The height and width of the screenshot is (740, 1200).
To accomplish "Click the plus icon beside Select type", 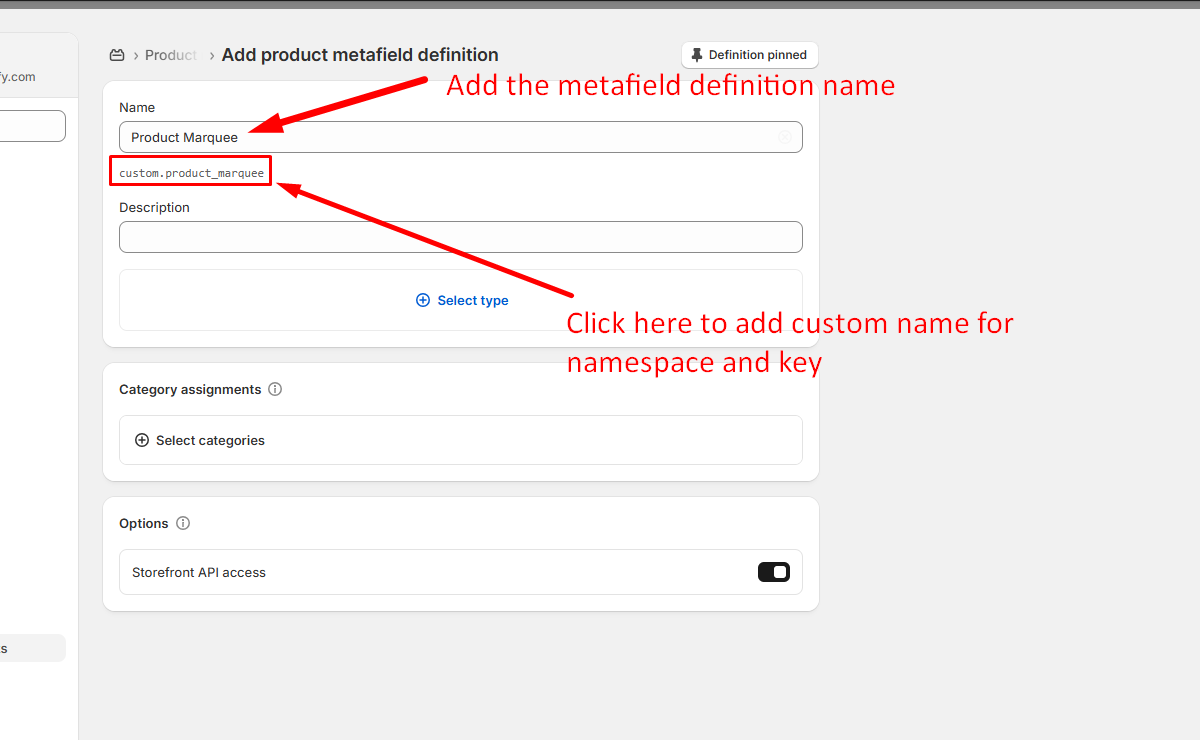I will [423, 300].
